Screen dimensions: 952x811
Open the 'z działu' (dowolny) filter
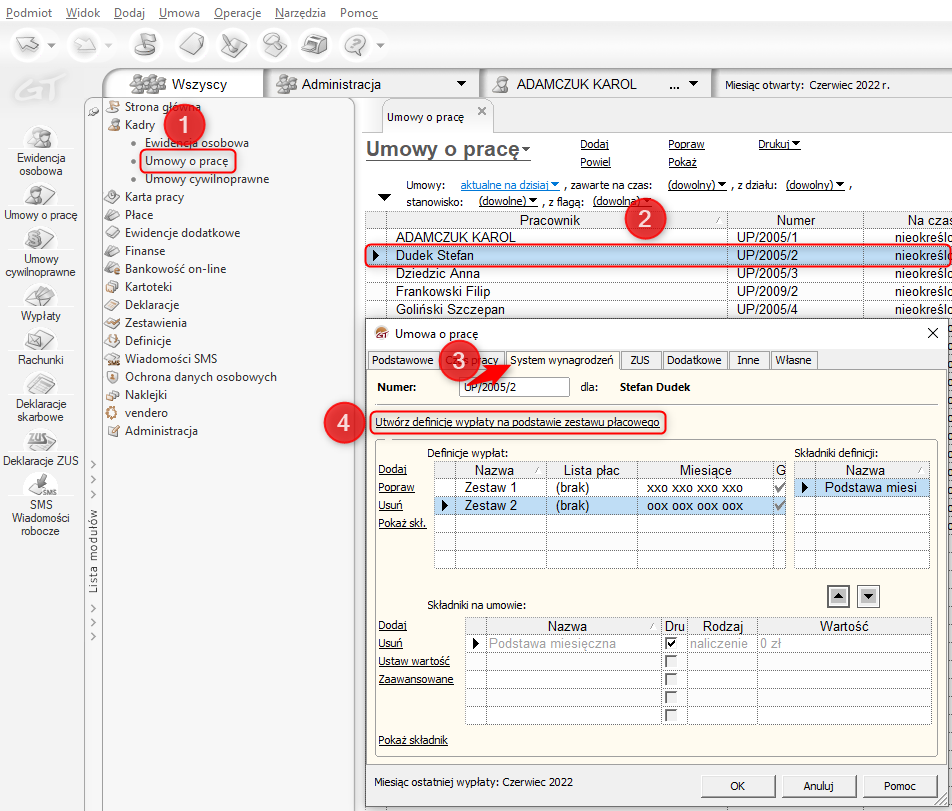coord(815,185)
